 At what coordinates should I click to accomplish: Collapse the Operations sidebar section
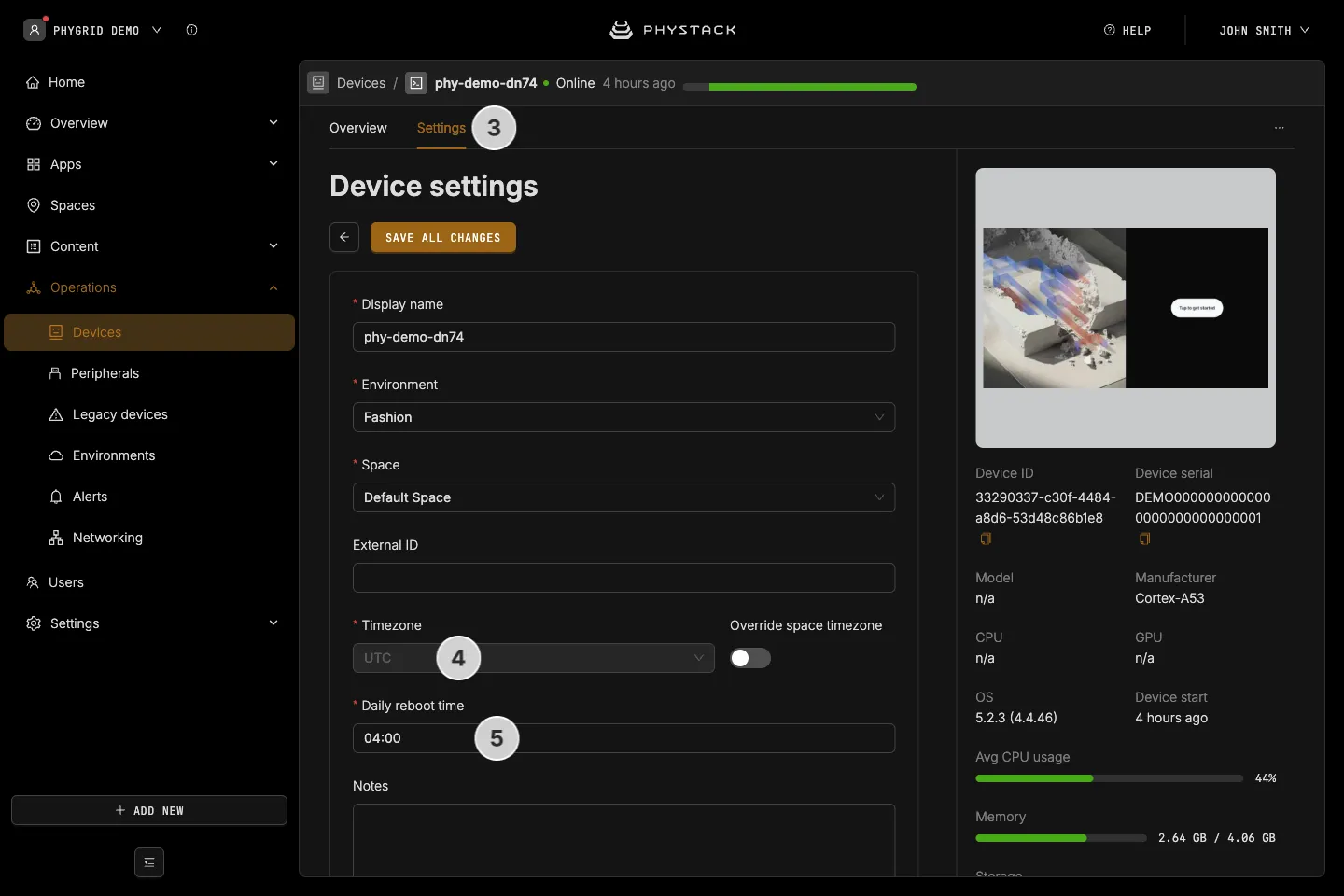point(273,287)
